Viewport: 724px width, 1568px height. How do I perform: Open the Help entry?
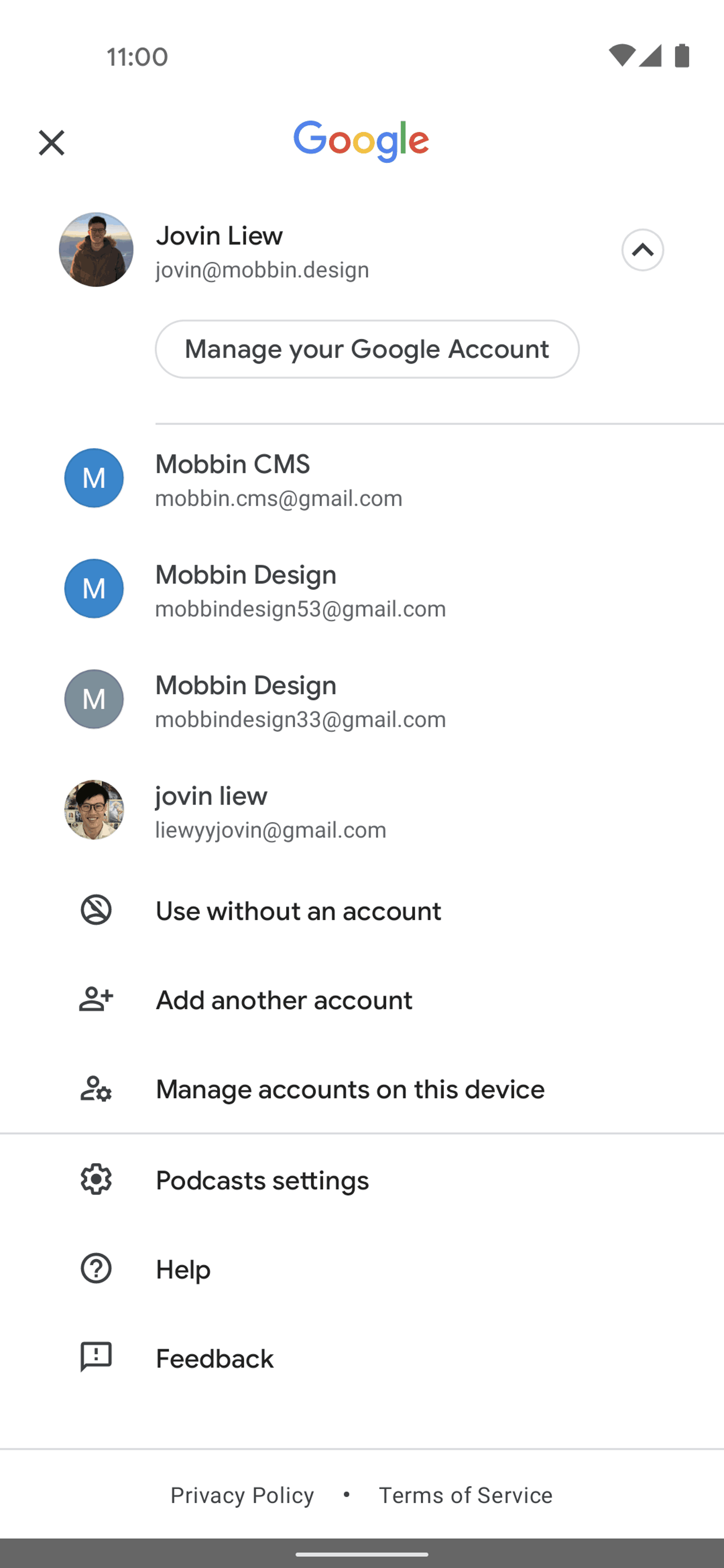(x=362, y=1269)
